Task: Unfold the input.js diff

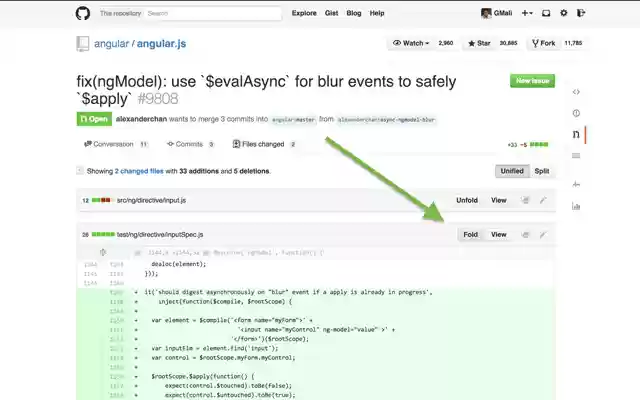Action: pos(467,200)
